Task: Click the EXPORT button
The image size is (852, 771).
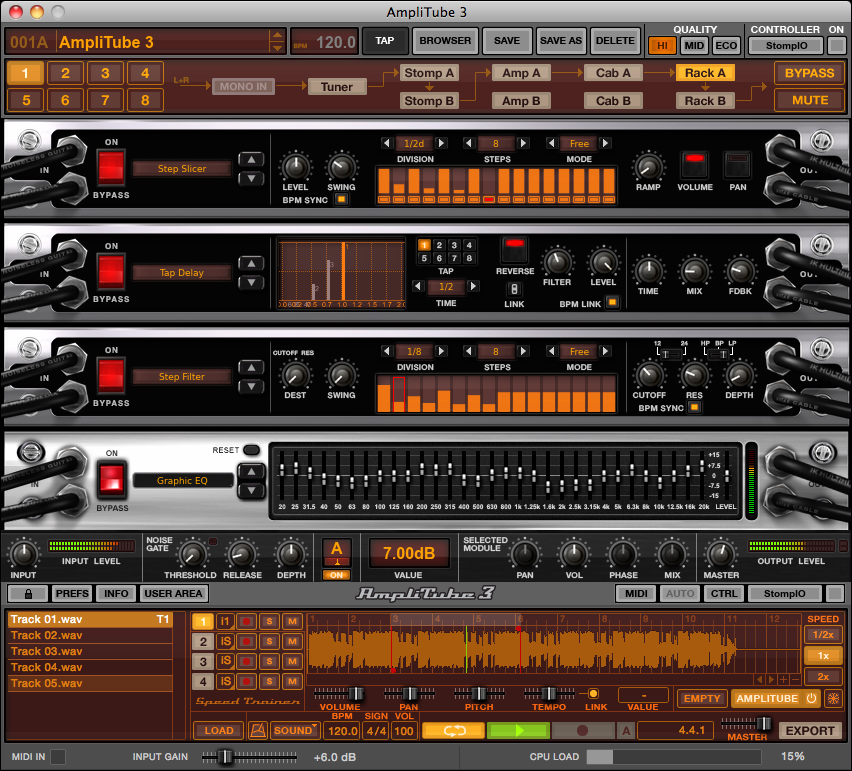Action: point(810,731)
